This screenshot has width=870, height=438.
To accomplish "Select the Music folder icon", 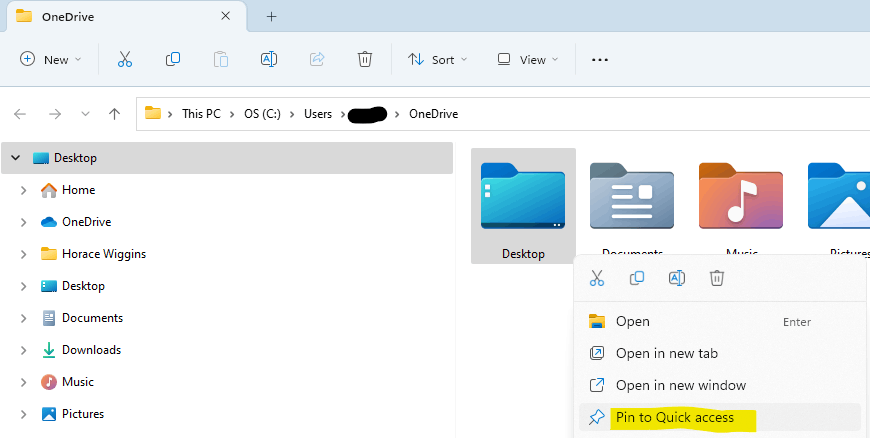I will 741,195.
